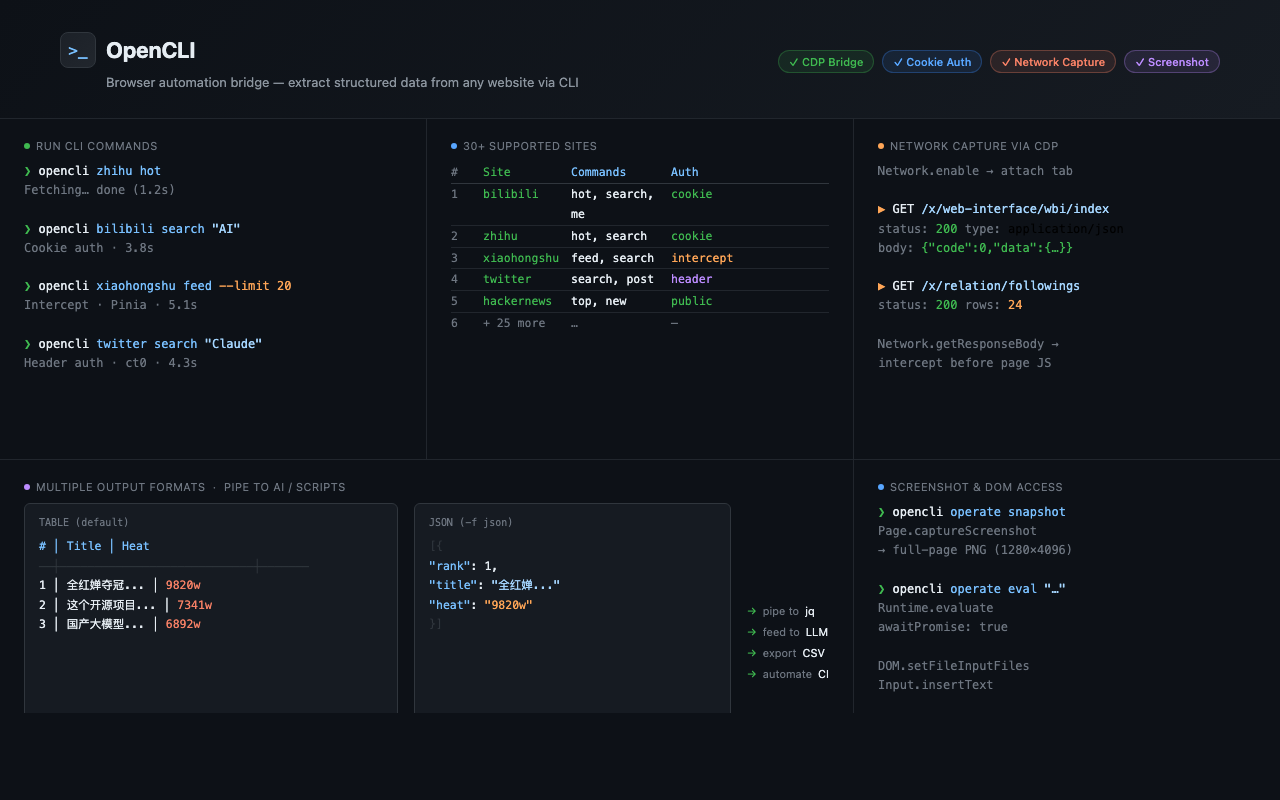The image size is (1280, 800).
Task: Click the pipe to jq item
Action: (x=781, y=611)
